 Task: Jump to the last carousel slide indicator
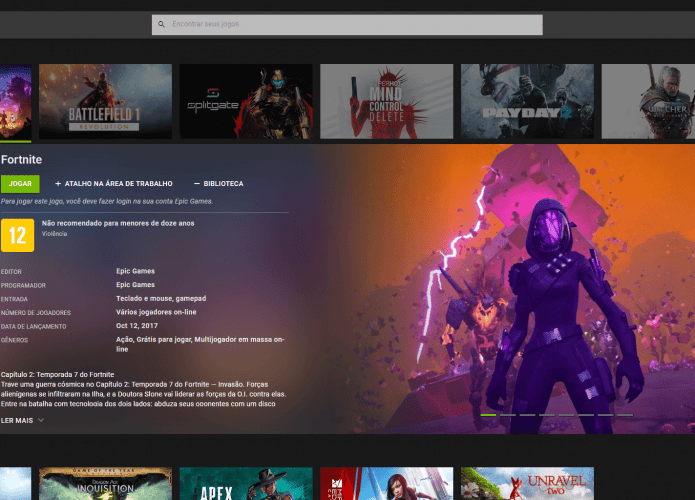625,415
